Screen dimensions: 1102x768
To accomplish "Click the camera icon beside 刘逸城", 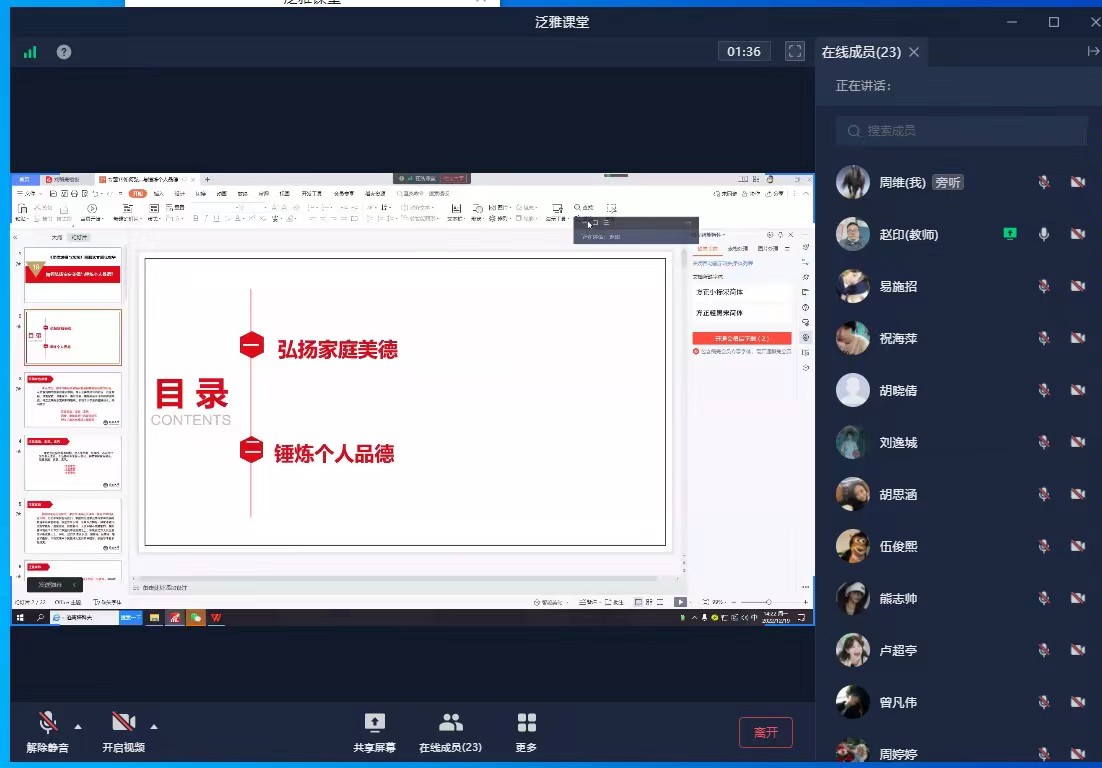I will pos(1078,442).
